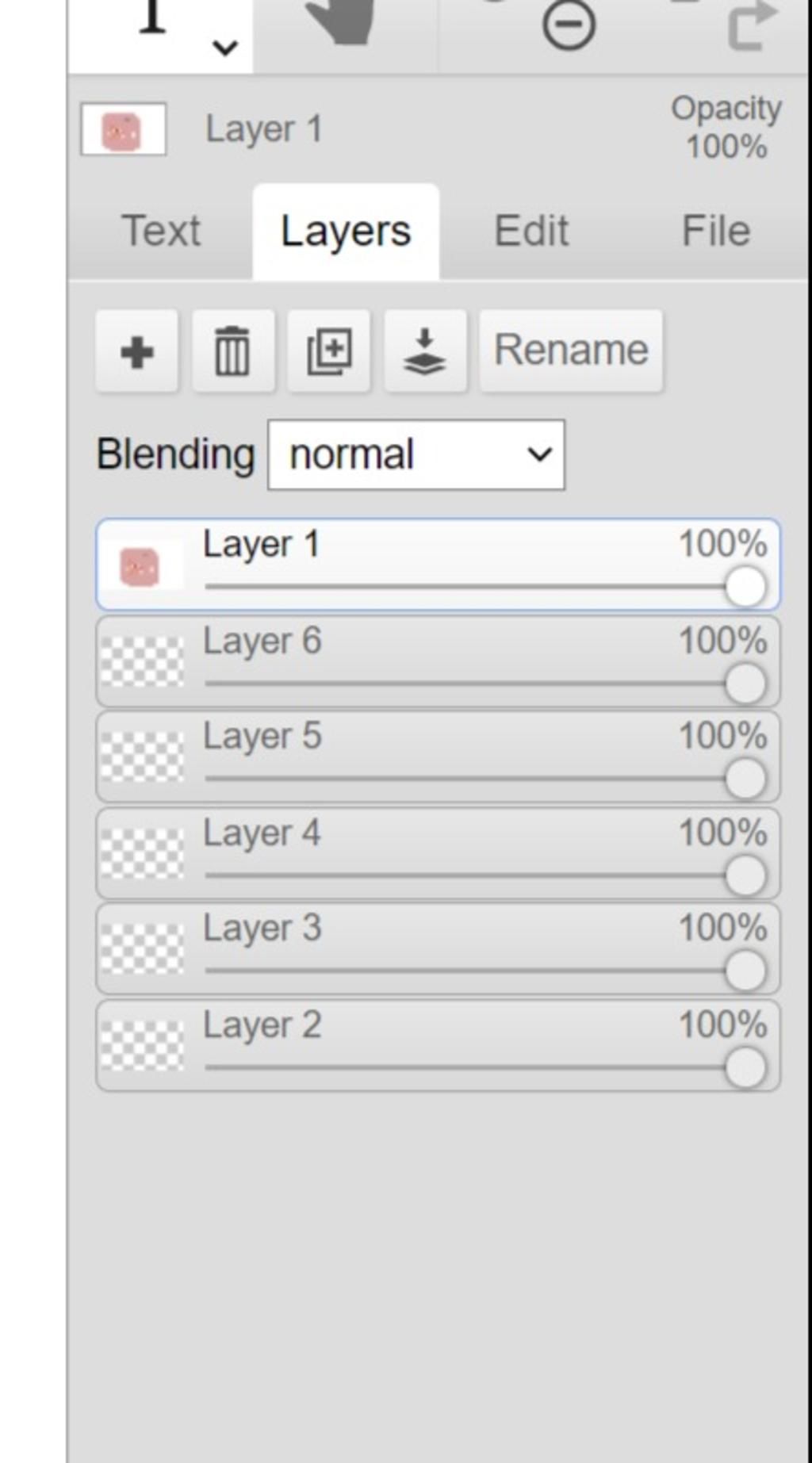Screen dimensions: 812x1463
Task: Click the zoom out icon
Action: 569,25
